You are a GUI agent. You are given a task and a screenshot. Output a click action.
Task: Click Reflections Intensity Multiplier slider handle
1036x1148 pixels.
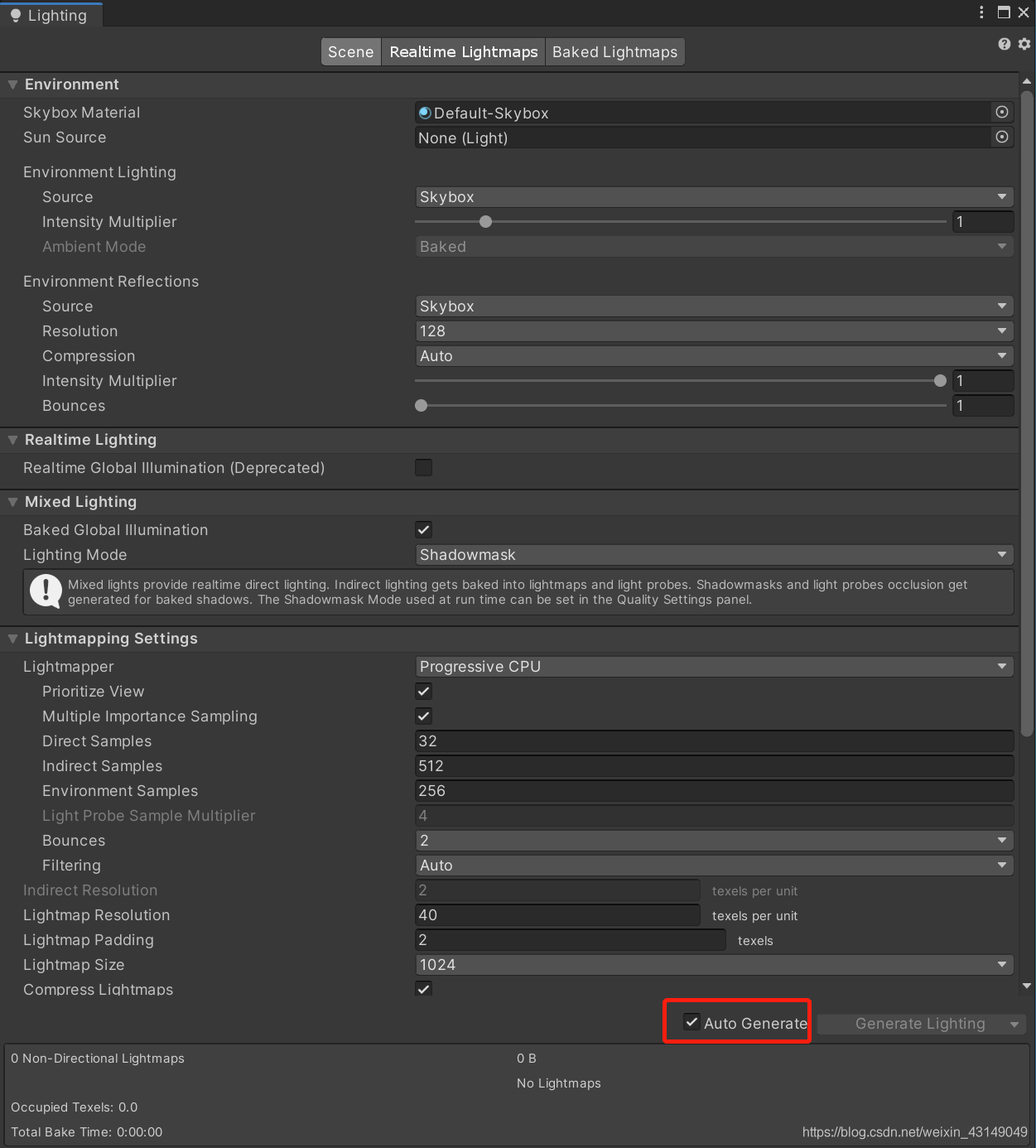pos(940,380)
